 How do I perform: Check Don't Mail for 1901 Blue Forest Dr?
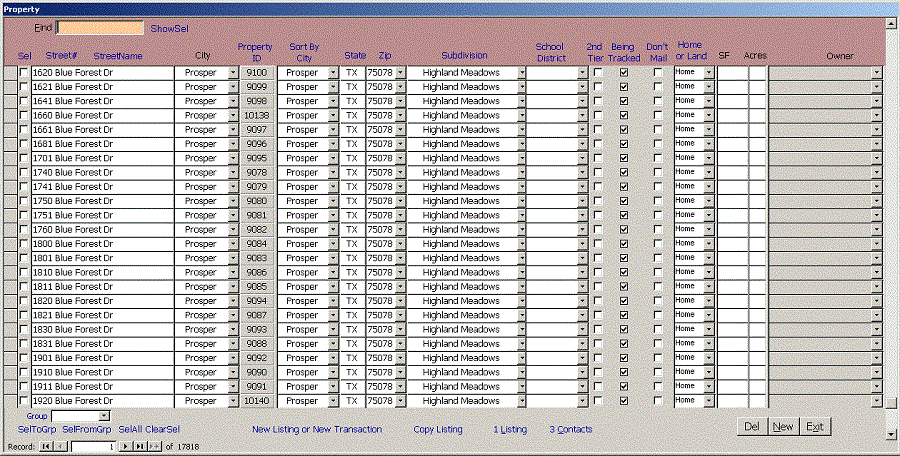point(658,358)
